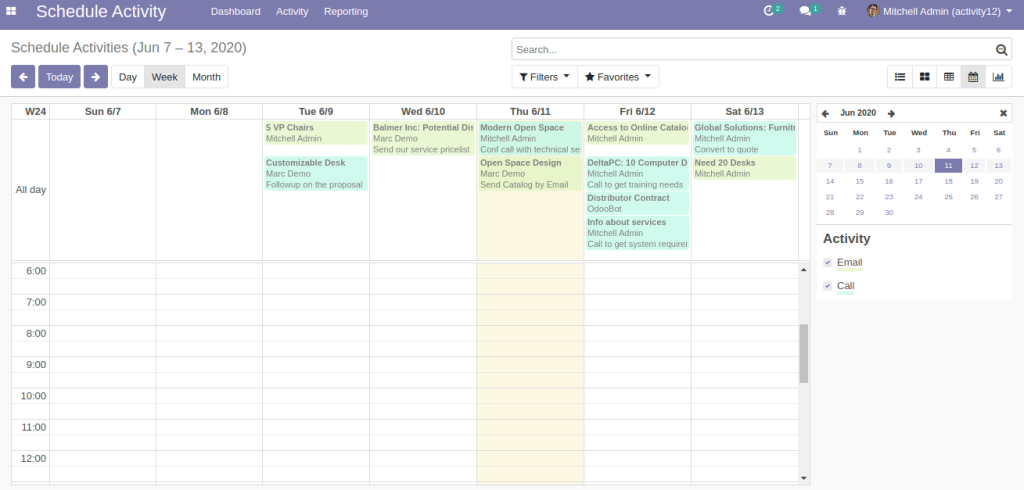
Task: Switch to calendar view icon
Action: pyautogui.click(x=973, y=76)
